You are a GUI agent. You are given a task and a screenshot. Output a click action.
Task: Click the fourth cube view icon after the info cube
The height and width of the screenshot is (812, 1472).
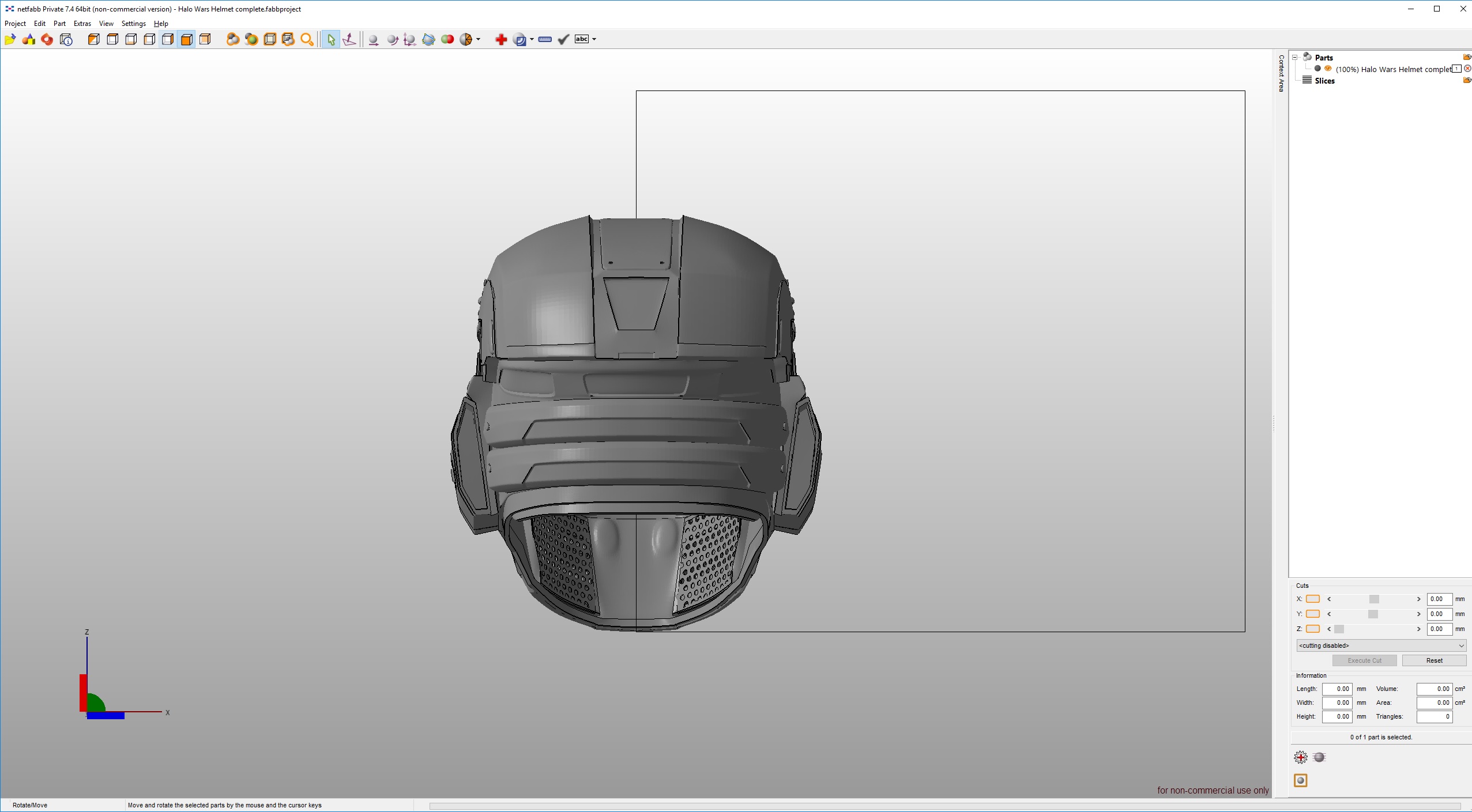coord(149,39)
